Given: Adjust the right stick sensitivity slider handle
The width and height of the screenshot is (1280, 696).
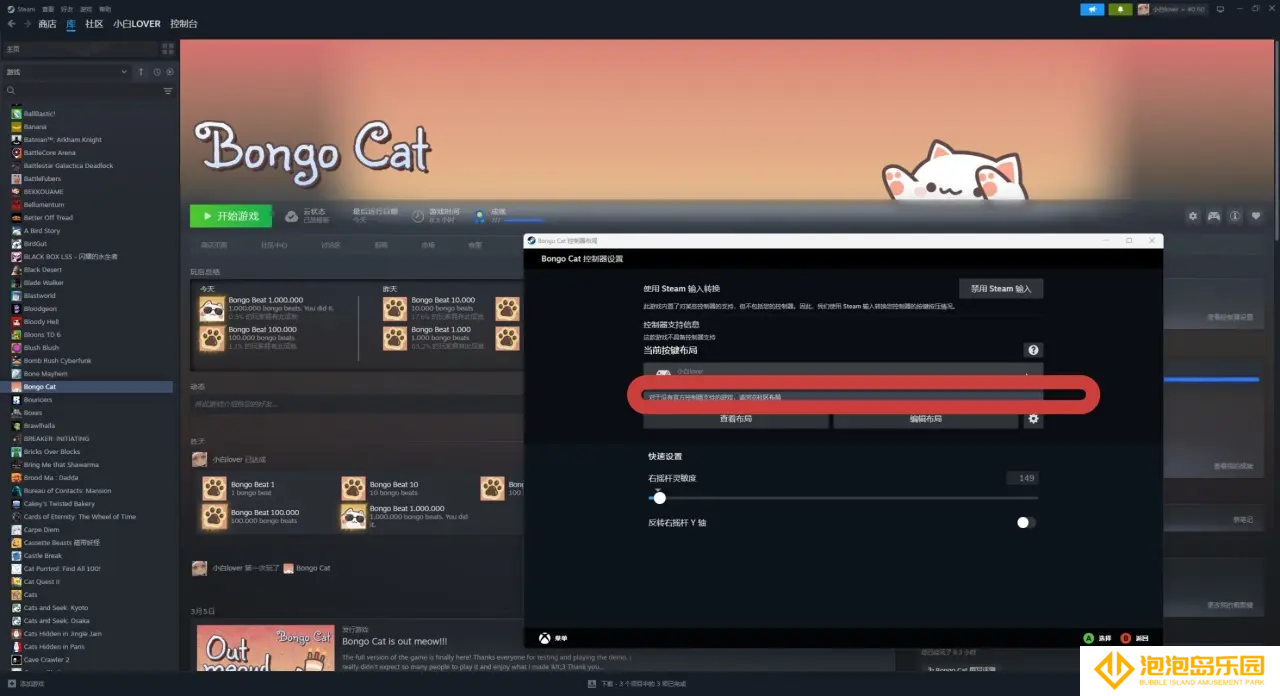Looking at the screenshot, I should [659, 497].
